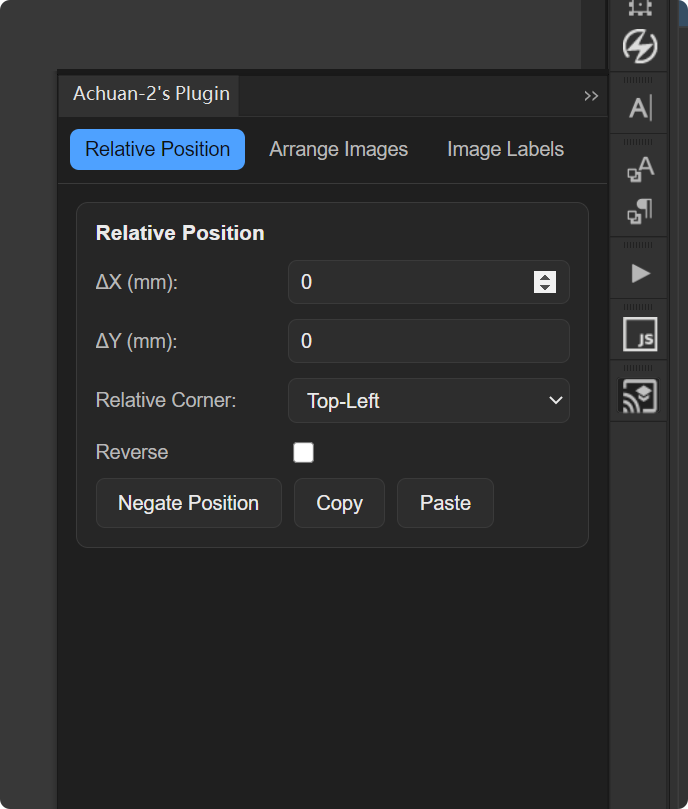The height and width of the screenshot is (809, 688).
Task: Click into the ΔY (mm) input field
Action: (x=428, y=341)
